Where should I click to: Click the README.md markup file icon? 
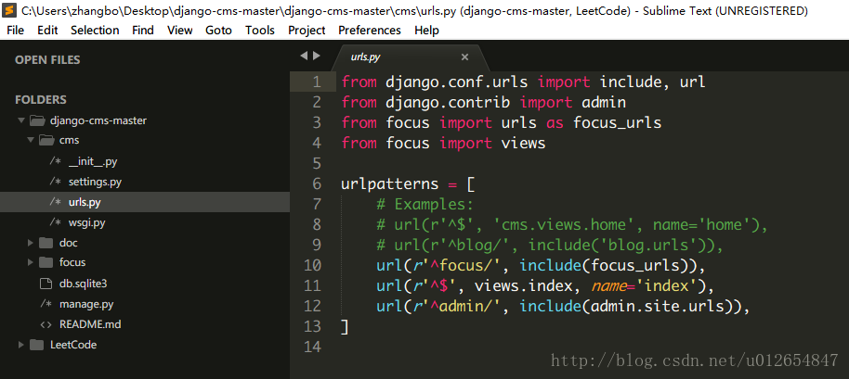tap(46, 324)
